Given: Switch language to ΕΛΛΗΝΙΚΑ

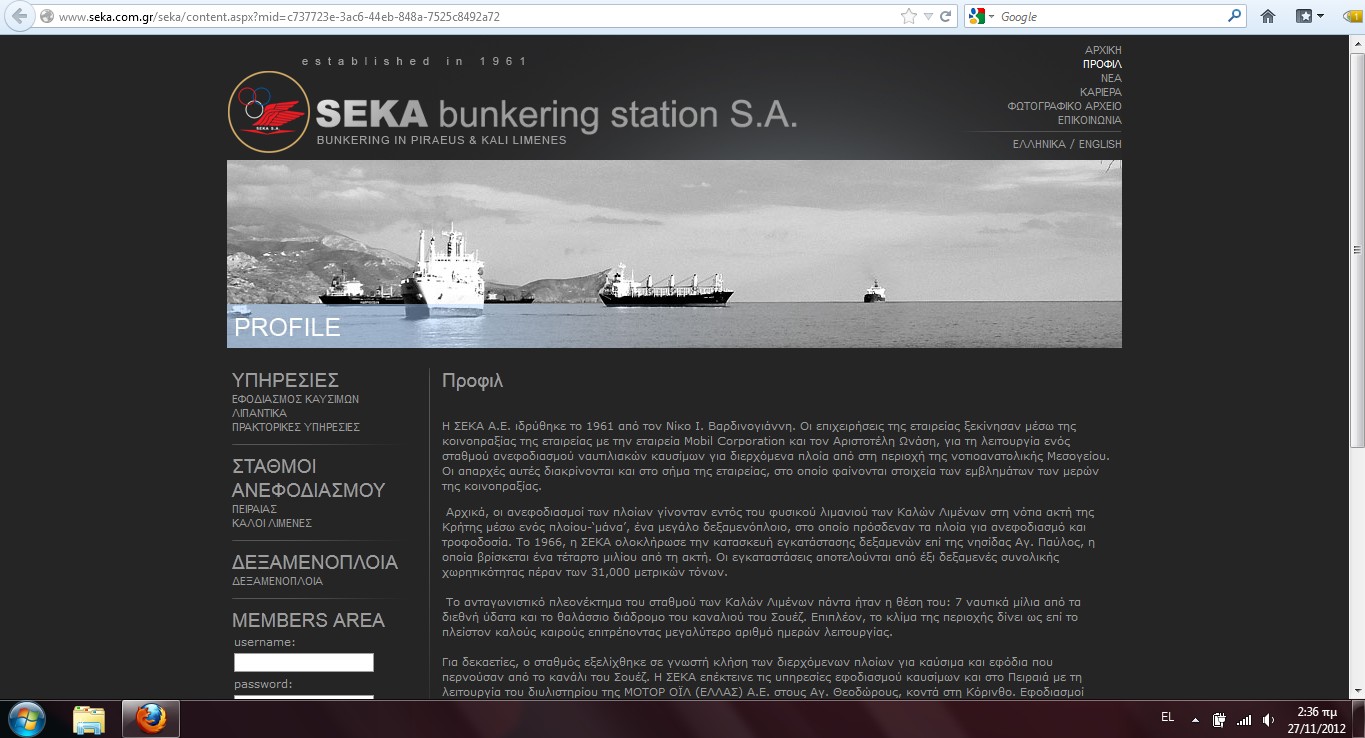Looking at the screenshot, I should coord(1039,144).
